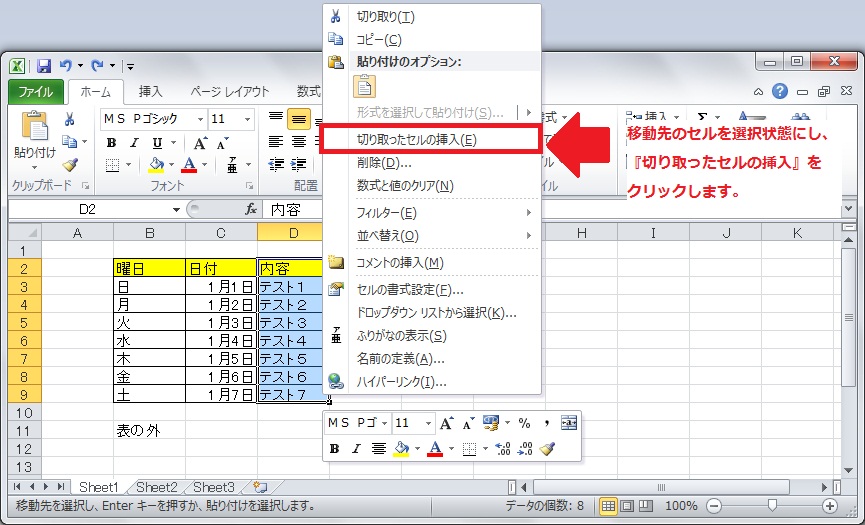Choose コピー(C) from the context menu
The width and height of the screenshot is (865, 525).
[431, 40]
